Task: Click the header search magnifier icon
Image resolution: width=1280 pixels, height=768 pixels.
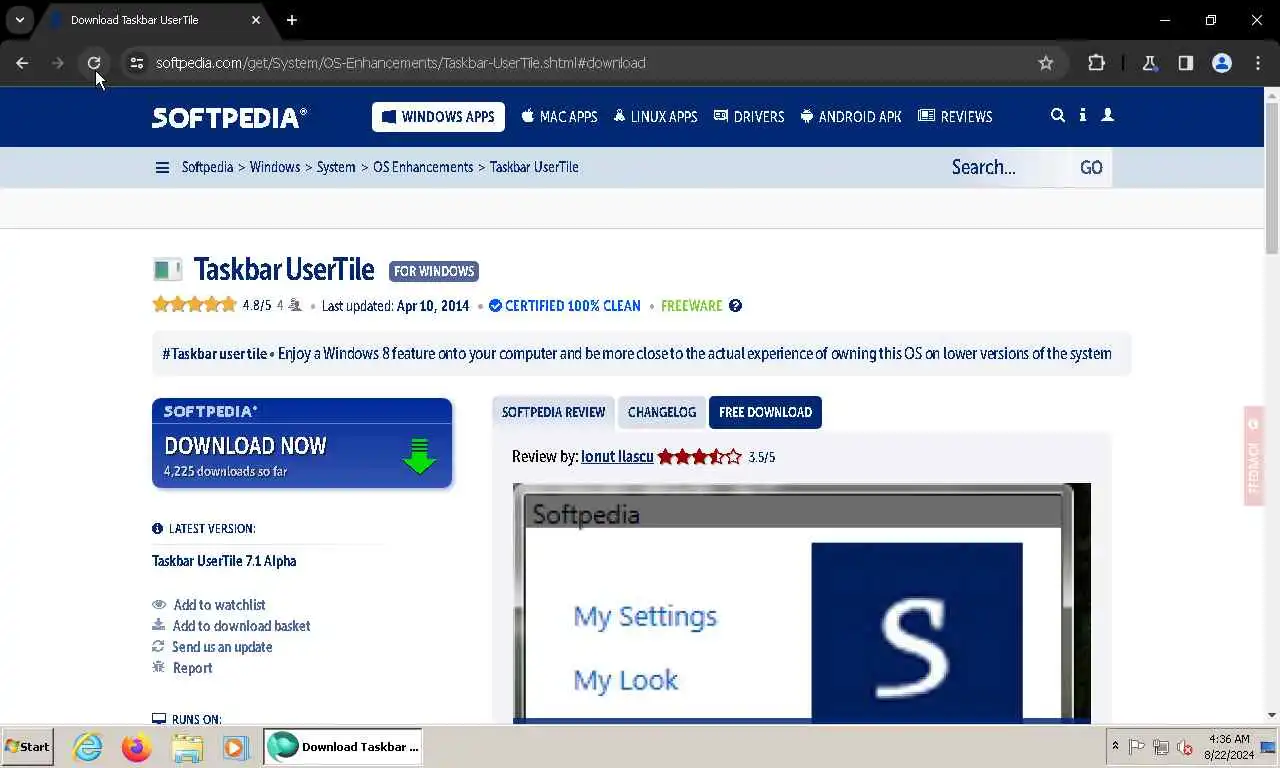Action: [x=1057, y=115]
